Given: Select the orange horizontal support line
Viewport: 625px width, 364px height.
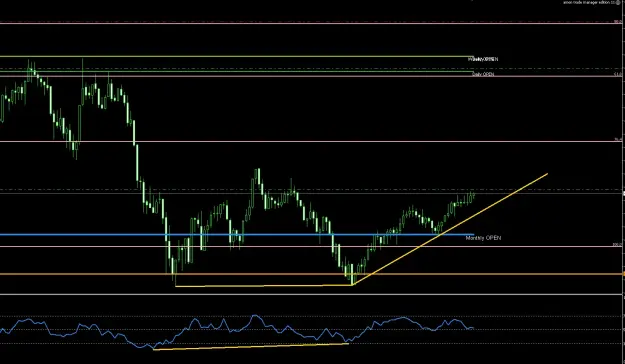Looking at the screenshot, I should point(311,274).
